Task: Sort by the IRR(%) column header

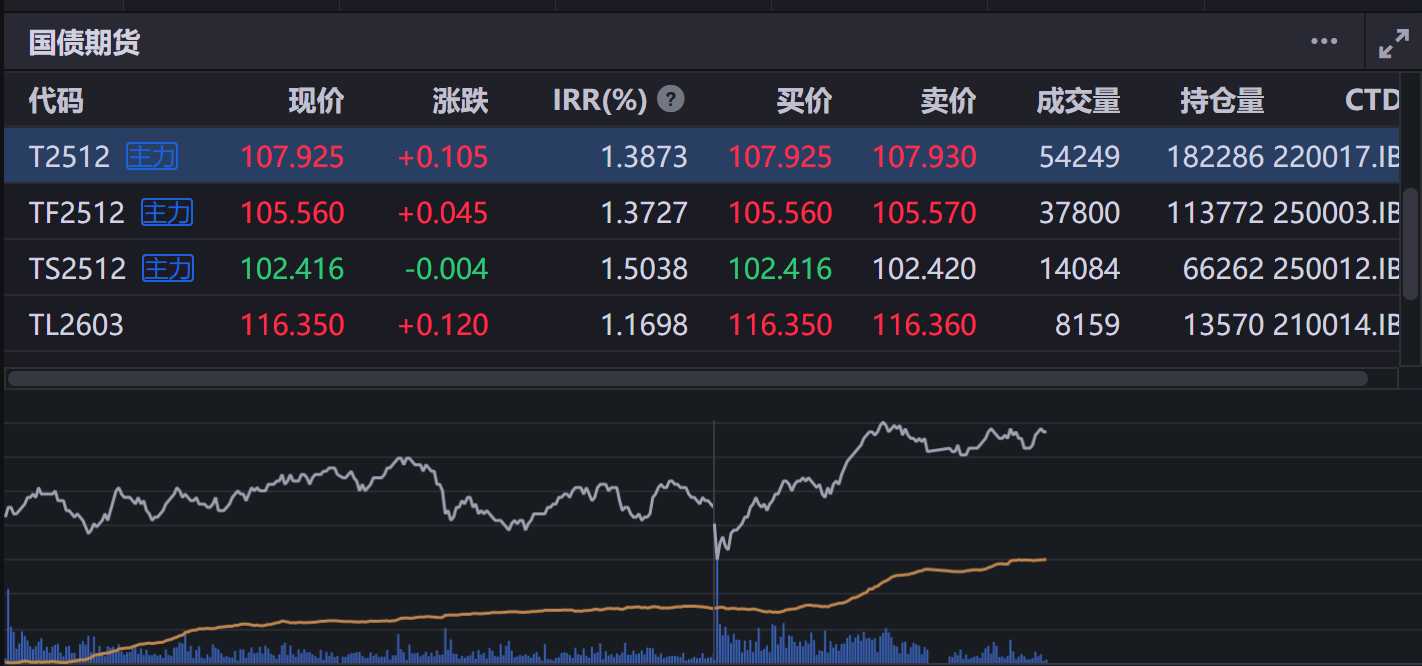Action: (x=600, y=100)
